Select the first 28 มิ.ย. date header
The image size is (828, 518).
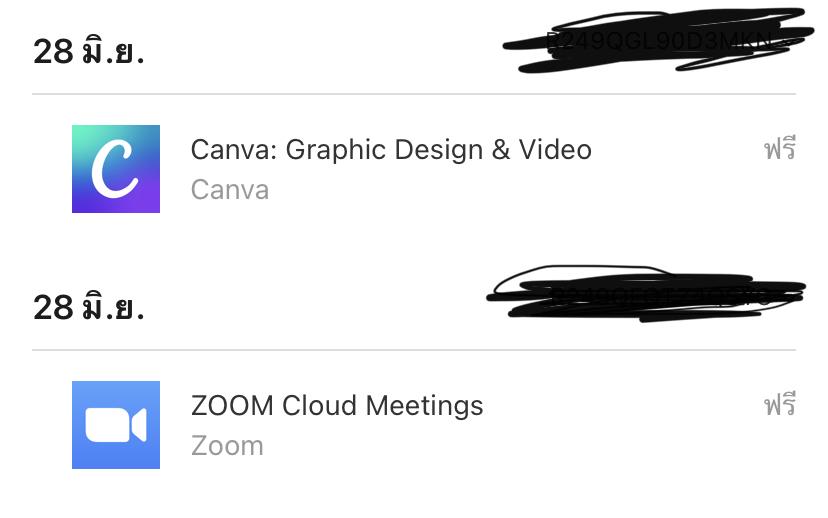pyautogui.click(x=88, y=52)
